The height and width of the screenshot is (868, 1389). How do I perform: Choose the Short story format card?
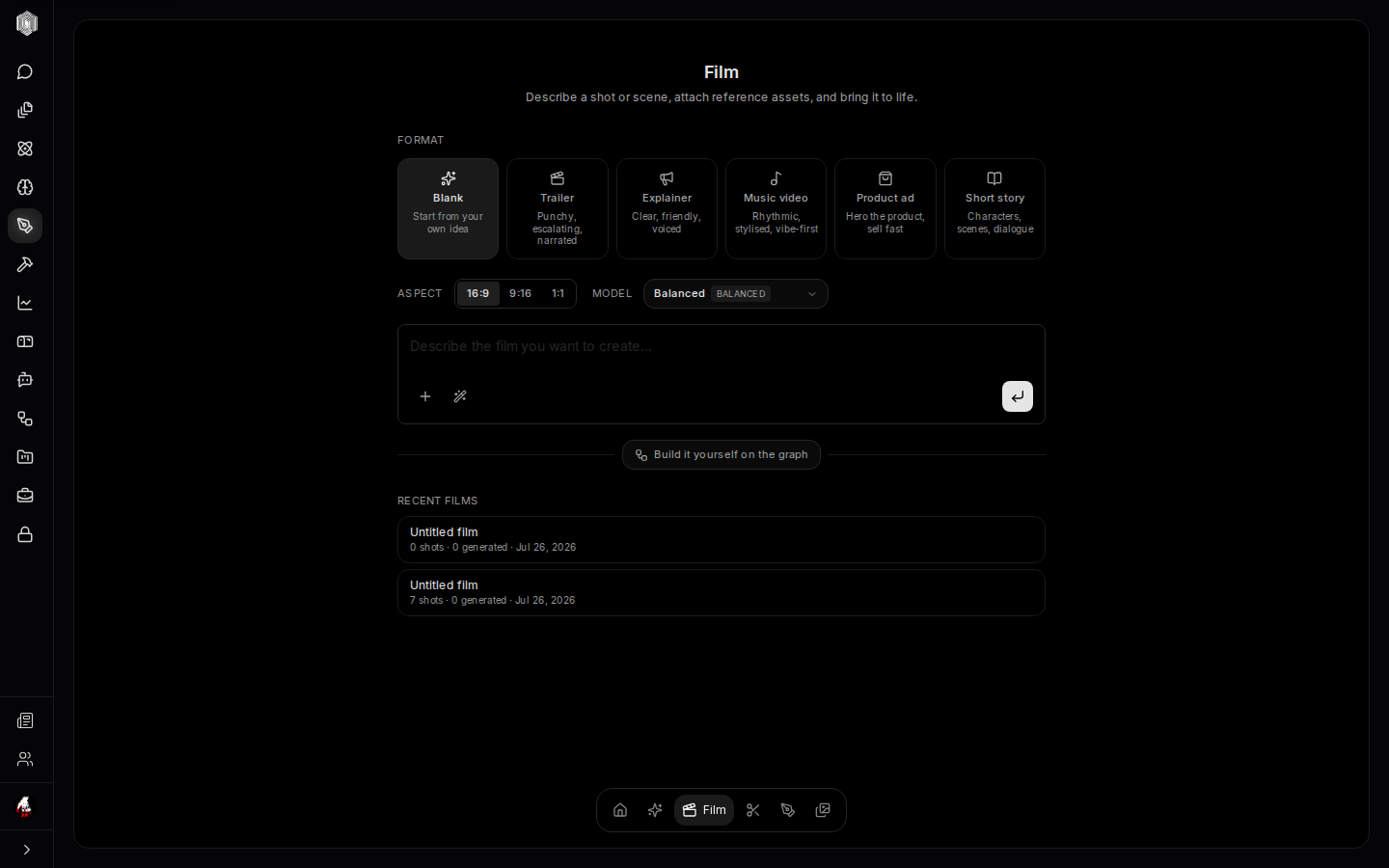click(x=995, y=209)
